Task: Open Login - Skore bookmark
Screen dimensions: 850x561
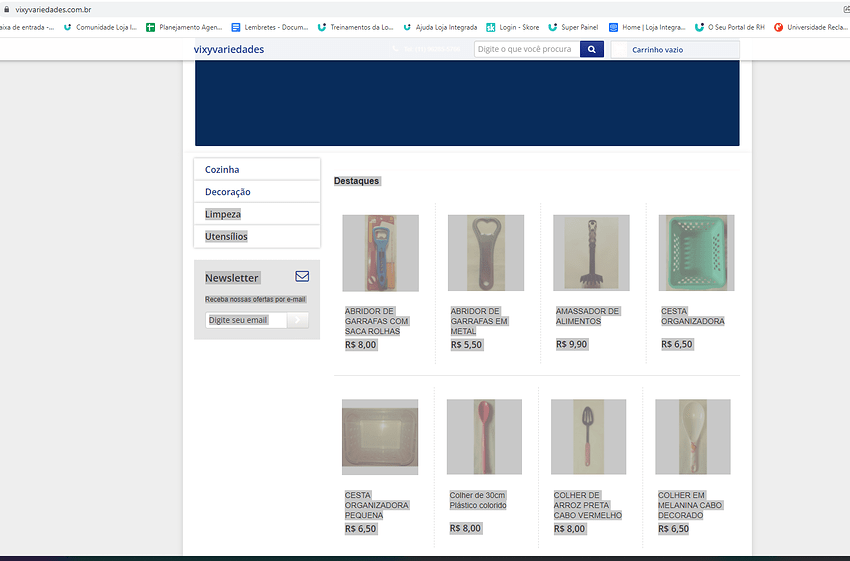Action: [x=513, y=27]
